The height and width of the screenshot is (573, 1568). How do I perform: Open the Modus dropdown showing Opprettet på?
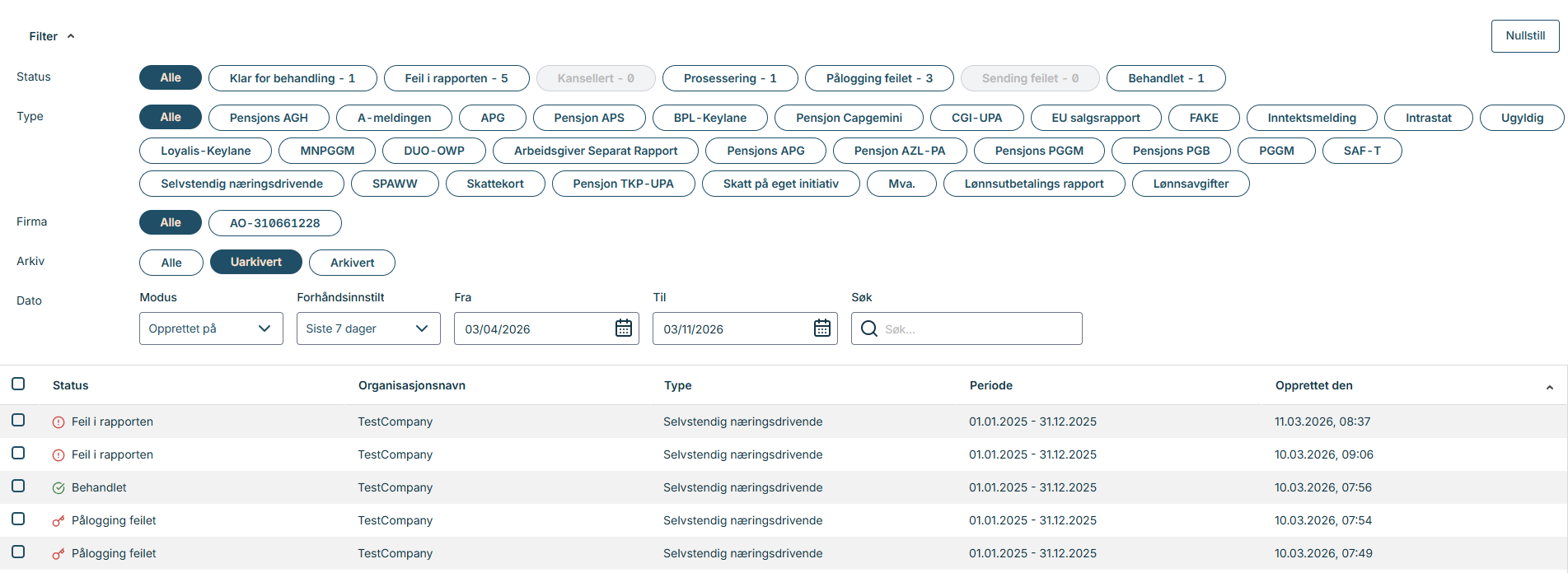coord(211,328)
